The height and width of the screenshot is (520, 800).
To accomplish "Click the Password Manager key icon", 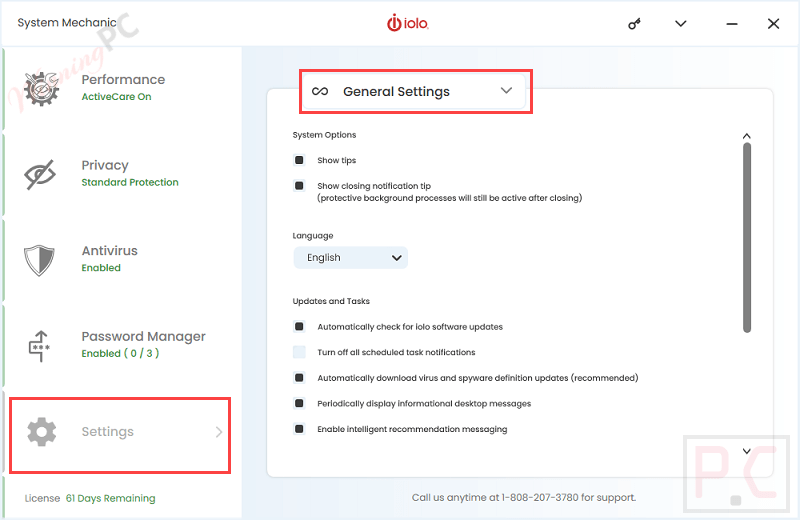I will point(39,345).
